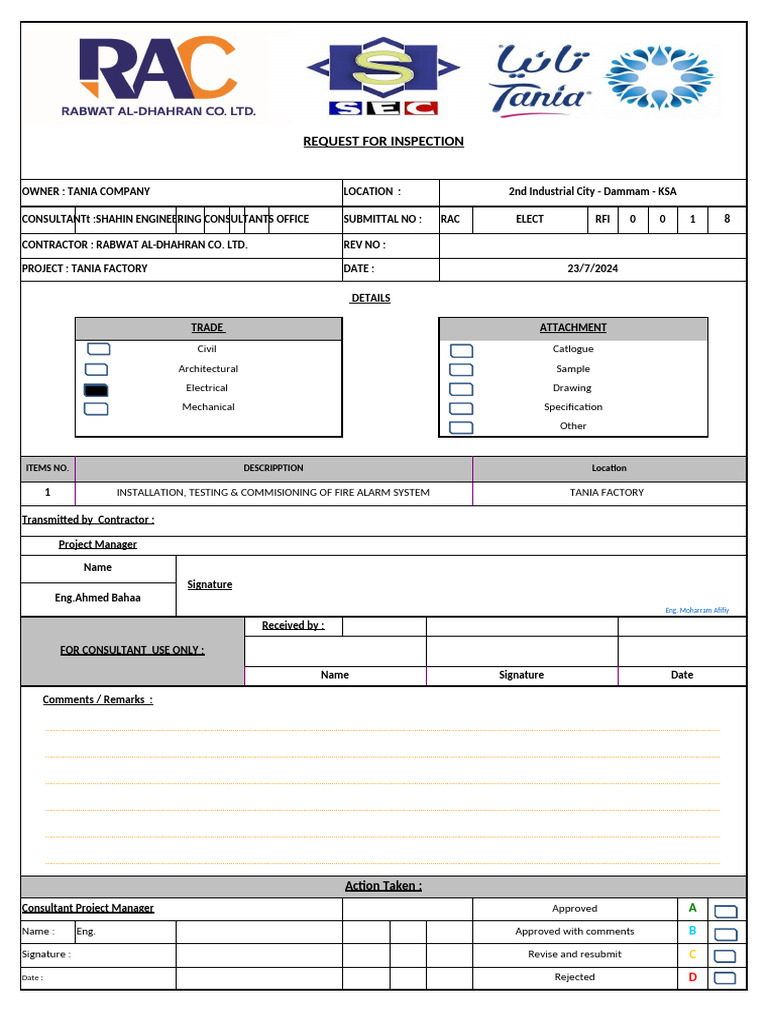Screen dimensions: 768x1024
Task: Click the empty field above received Signature
Action: point(522,652)
